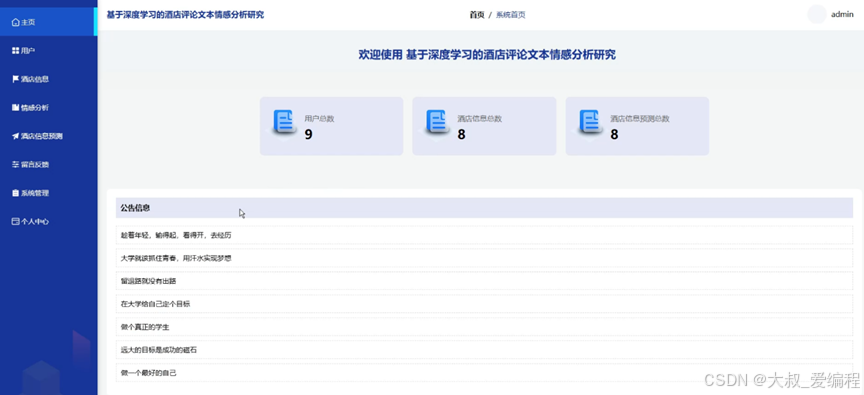Click the grid icon beside 用户
864x395 pixels.
tap(15, 51)
